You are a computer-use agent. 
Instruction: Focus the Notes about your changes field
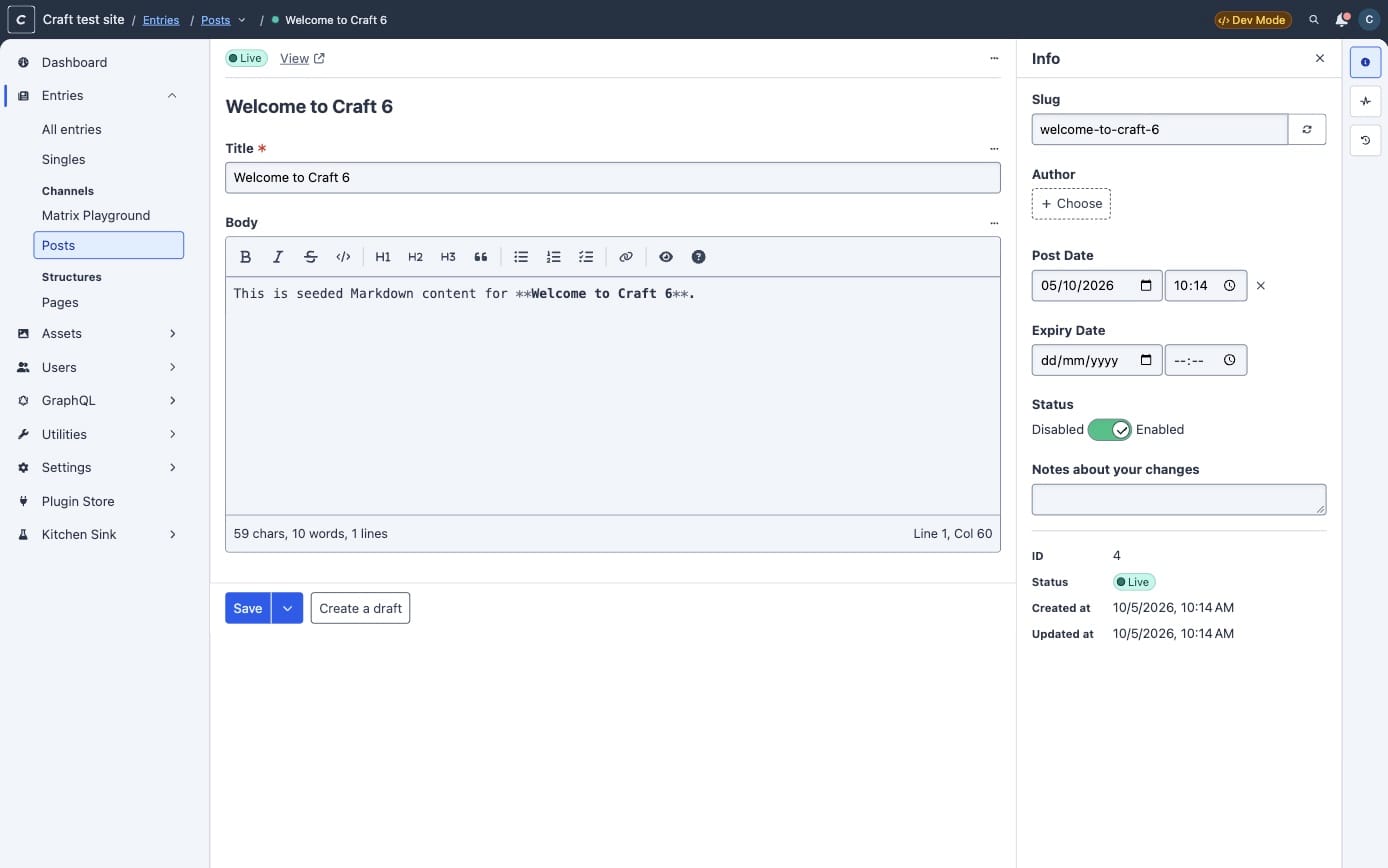1179,500
